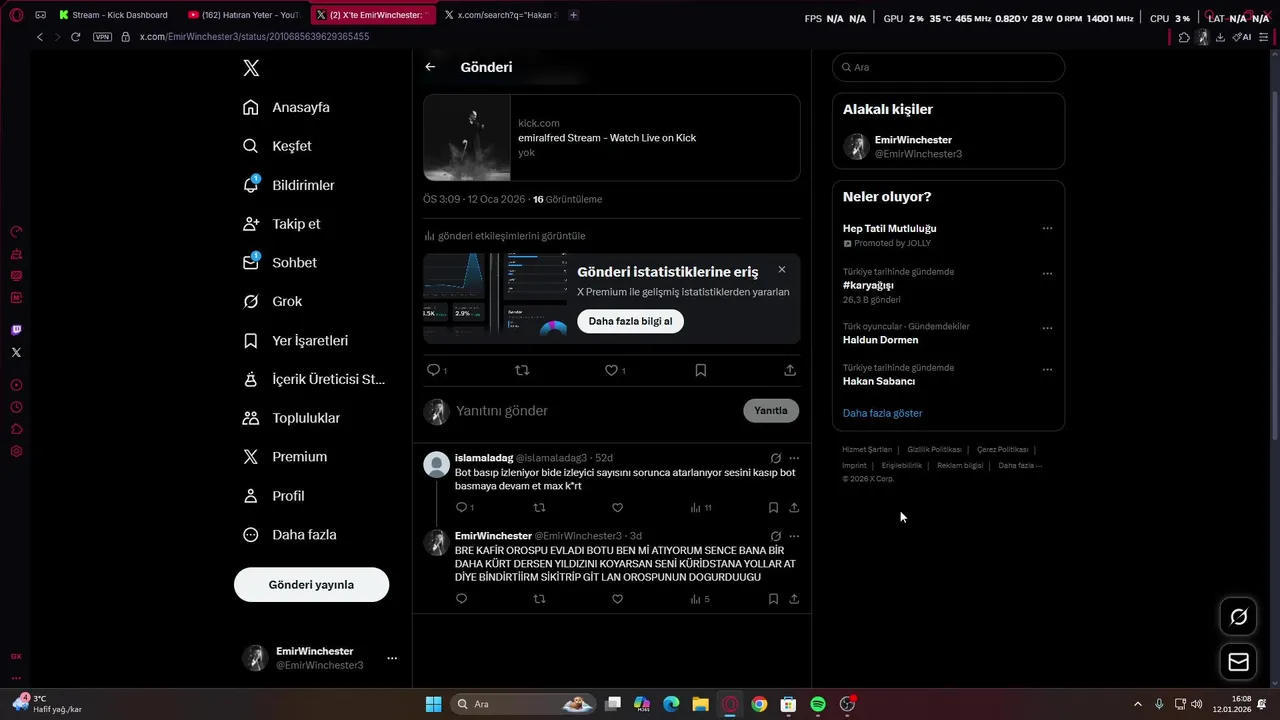Go to Keşfet explore section

click(x=277, y=146)
